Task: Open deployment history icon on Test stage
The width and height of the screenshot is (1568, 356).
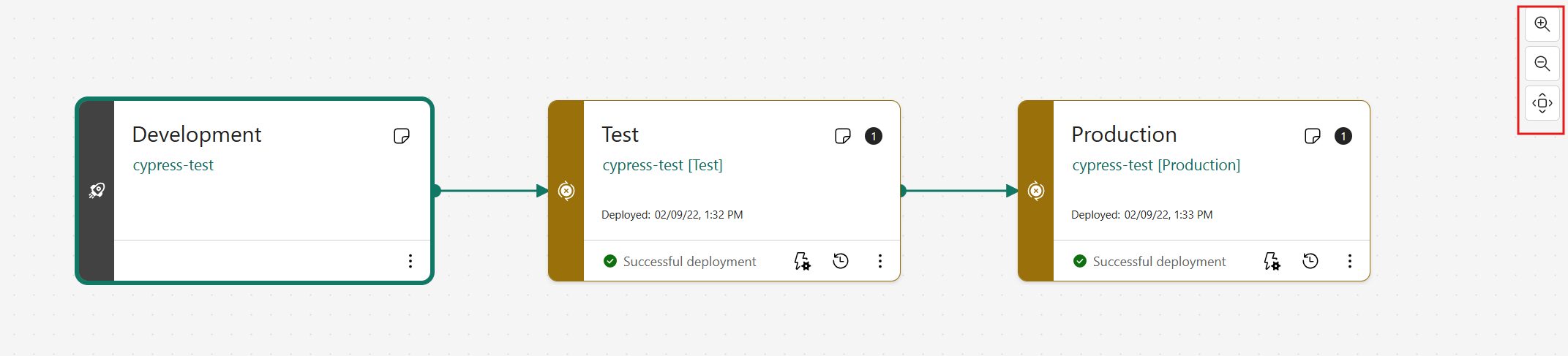Action: (x=841, y=261)
